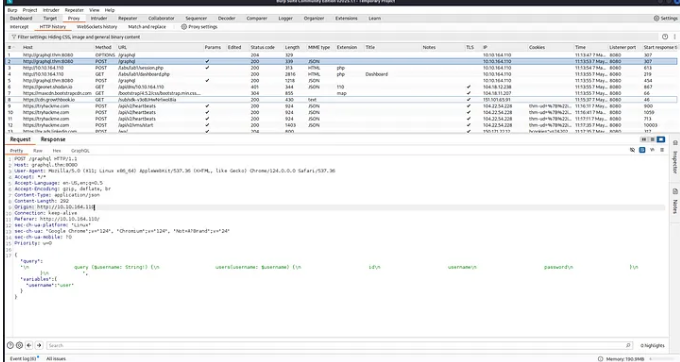680x362 pixels.
Task: Select the Raw view tab
Action: (x=38, y=150)
